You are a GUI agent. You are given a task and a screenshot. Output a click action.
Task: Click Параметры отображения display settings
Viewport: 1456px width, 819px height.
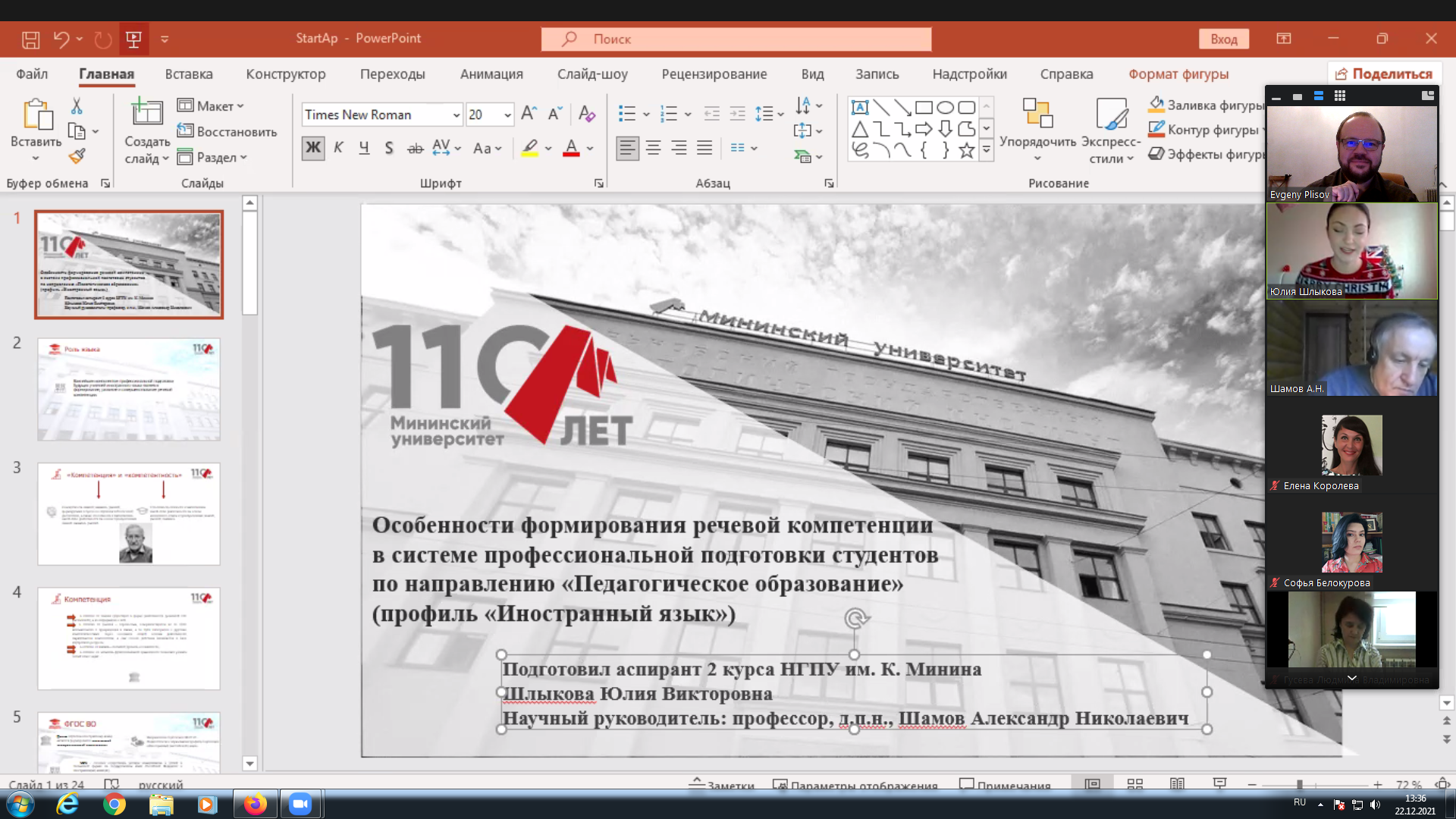[855, 785]
